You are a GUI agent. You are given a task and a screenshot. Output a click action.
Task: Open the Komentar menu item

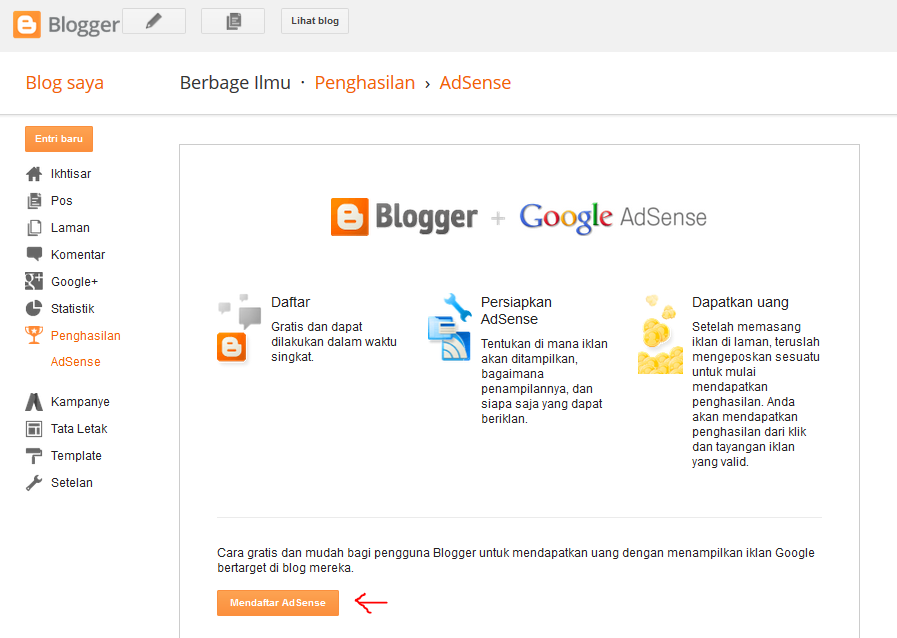coord(78,255)
